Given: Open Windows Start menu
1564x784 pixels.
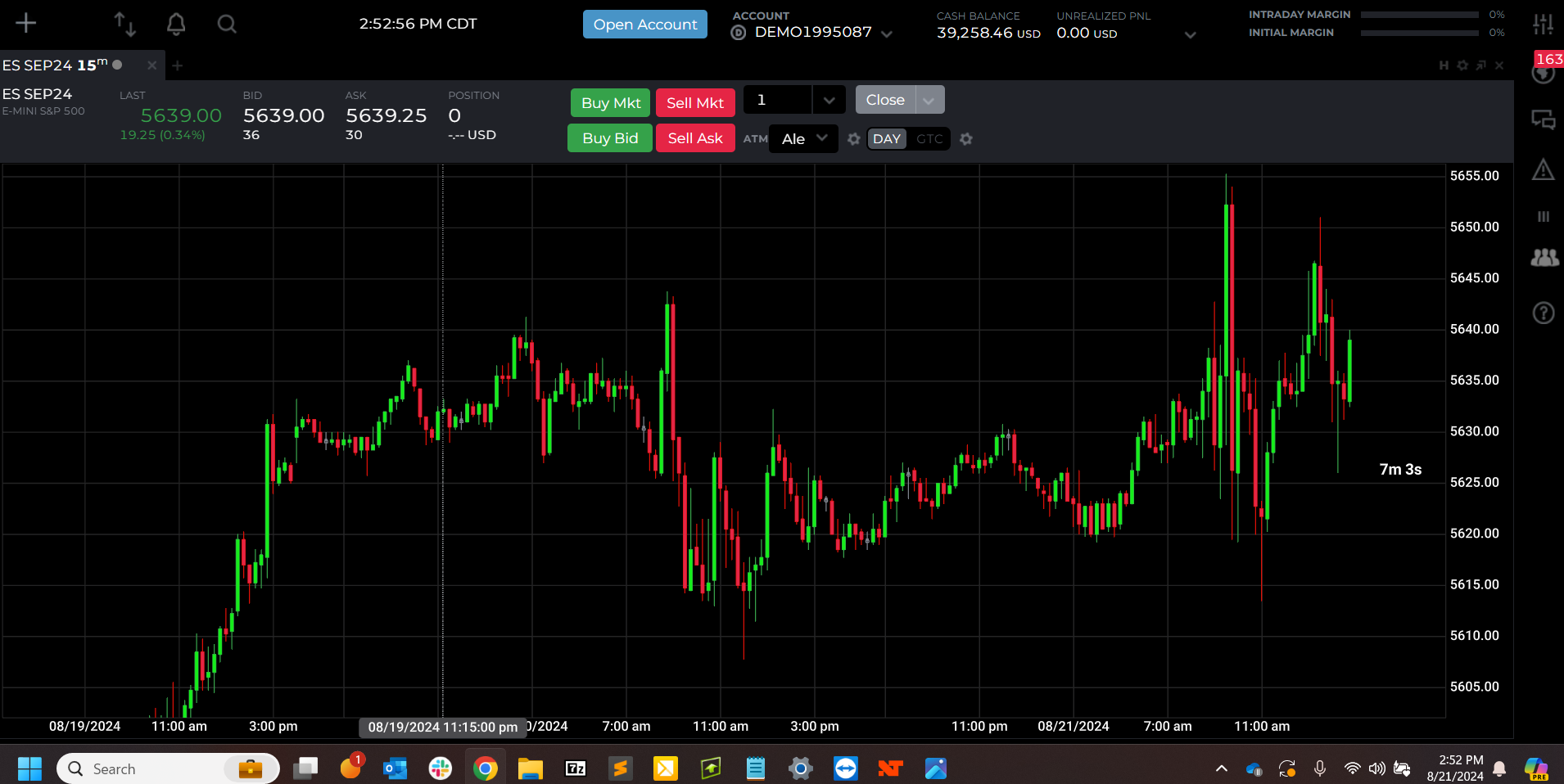Looking at the screenshot, I should [29, 768].
